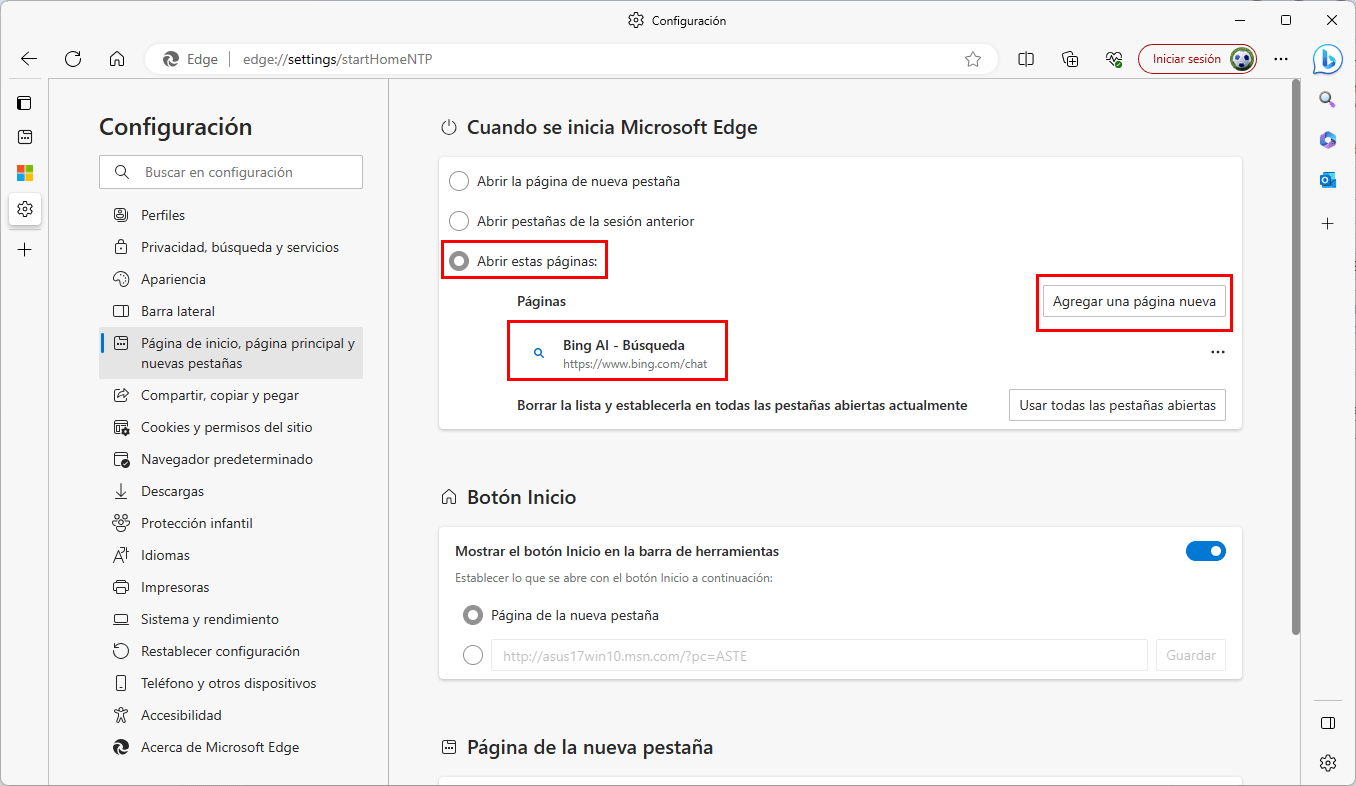This screenshot has height=786, width=1356.
Task: Open Split screen icon in toolbar
Action: 1026,59
